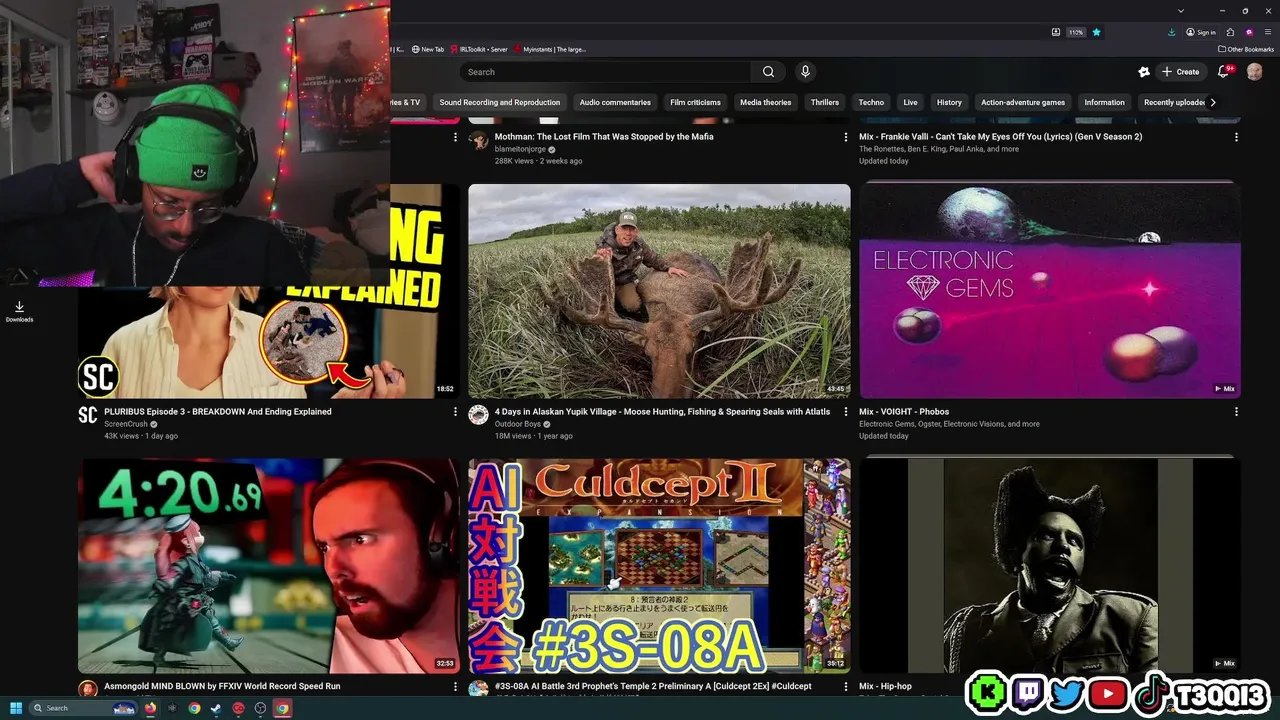Screen dimensions: 1280x720
Task: Select the Information chip
Action: (1104, 102)
